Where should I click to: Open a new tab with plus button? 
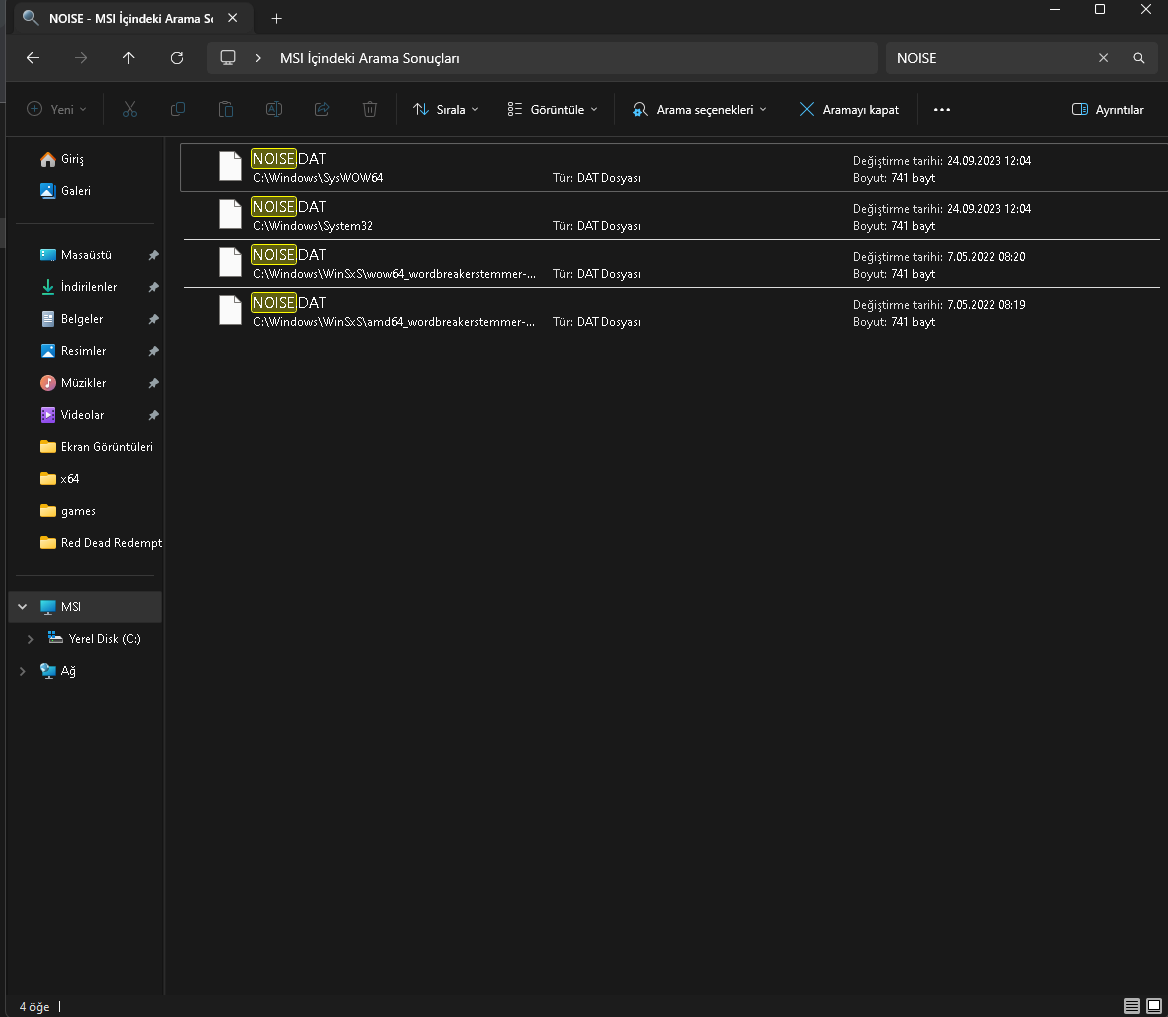tap(277, 18)
